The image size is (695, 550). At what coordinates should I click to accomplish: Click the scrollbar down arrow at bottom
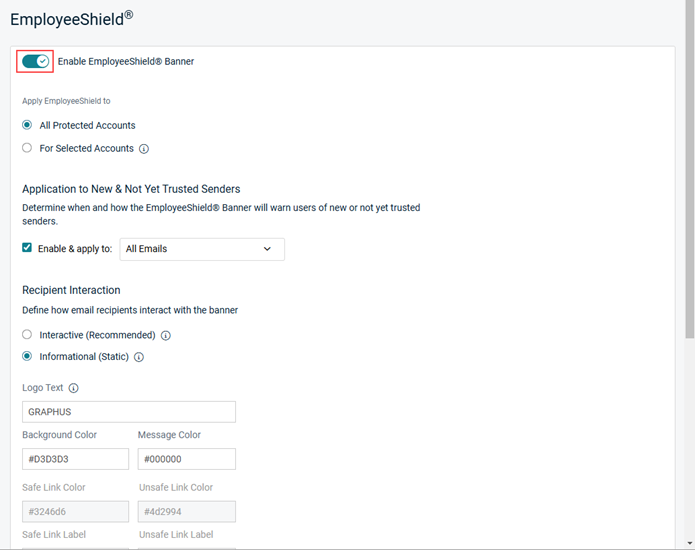pos(690,543)
